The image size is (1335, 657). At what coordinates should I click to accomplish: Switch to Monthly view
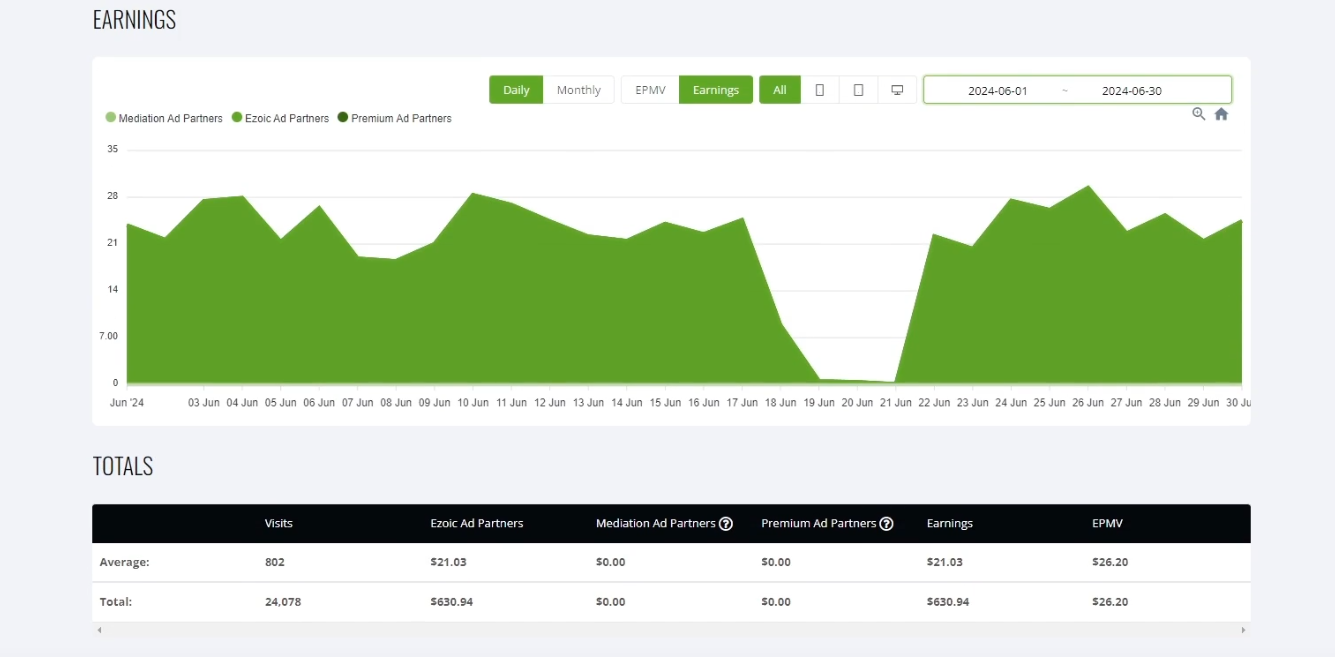[579, 90]
